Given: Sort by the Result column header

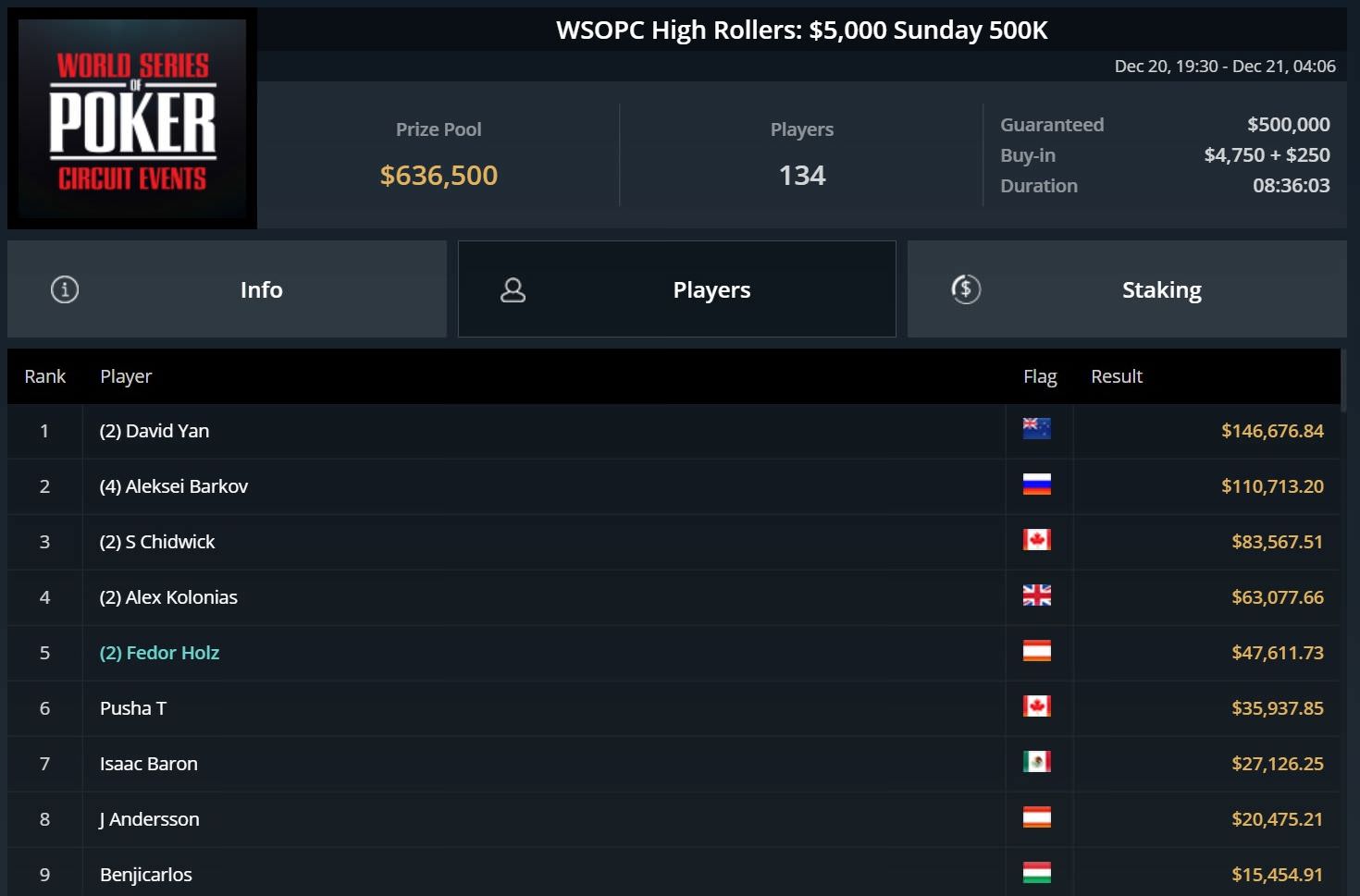Looking at the screenshot, I should (x=1116, y=376).
